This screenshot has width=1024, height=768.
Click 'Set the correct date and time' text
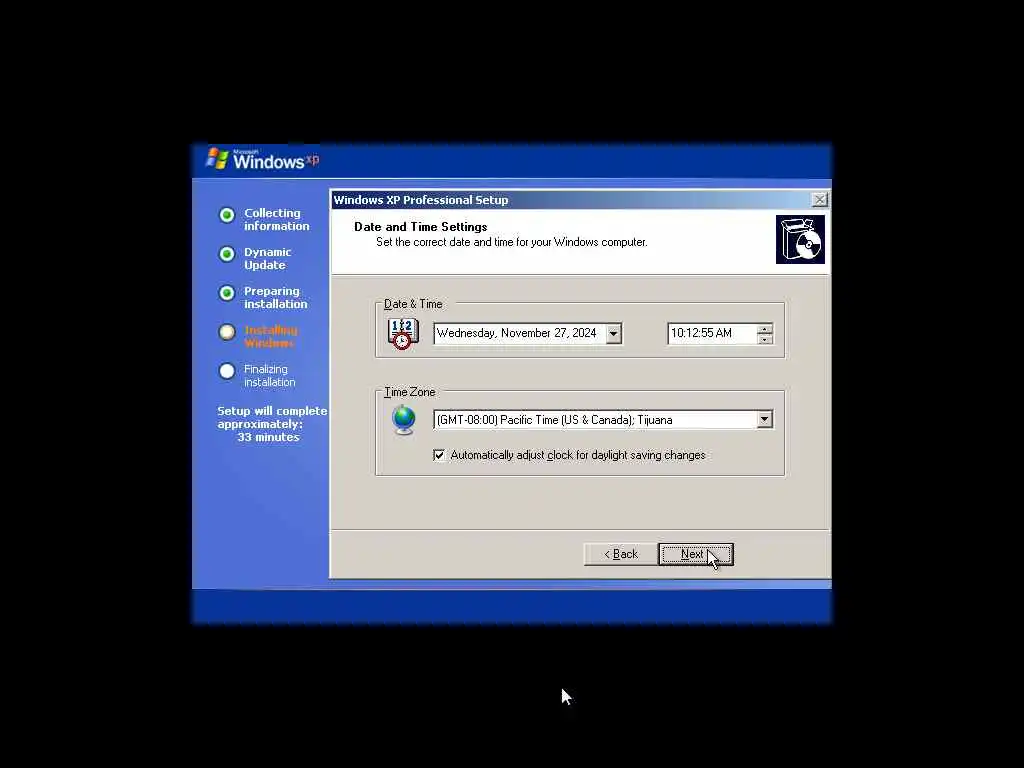[x=511, y=242]
